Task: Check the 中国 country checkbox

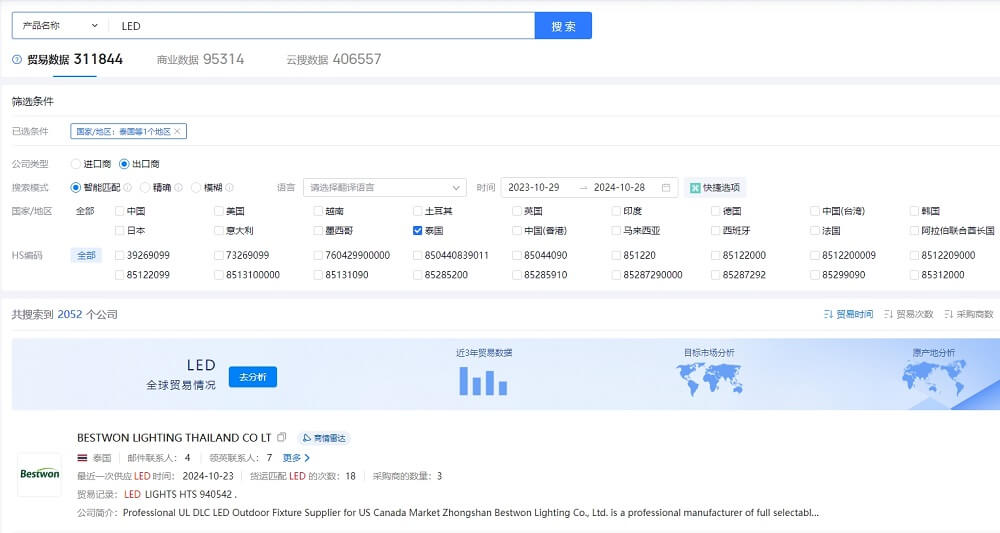Action: (x=119, y=211)
